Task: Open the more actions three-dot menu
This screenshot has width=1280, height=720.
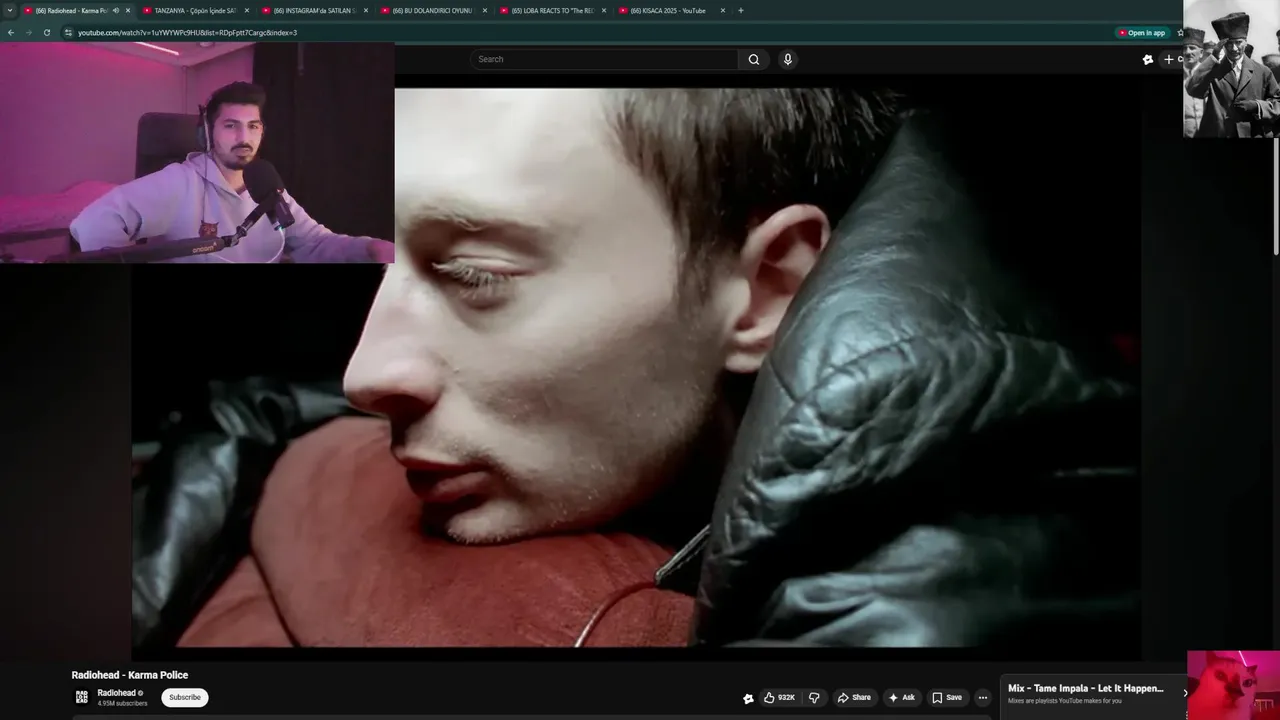Action: 983,697
